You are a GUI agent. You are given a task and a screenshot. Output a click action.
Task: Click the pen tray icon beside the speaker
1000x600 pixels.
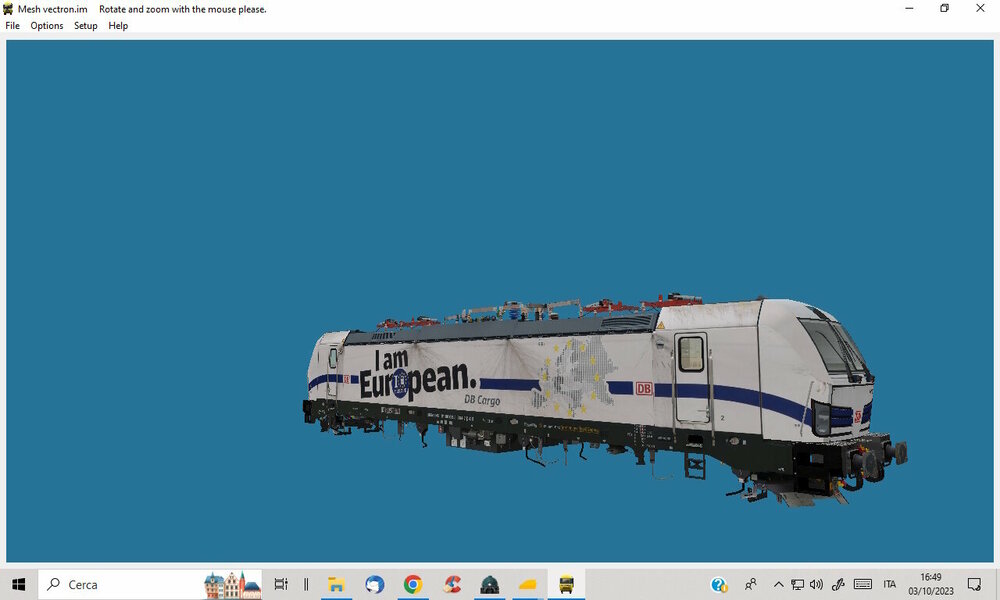[x=838, y=584]
